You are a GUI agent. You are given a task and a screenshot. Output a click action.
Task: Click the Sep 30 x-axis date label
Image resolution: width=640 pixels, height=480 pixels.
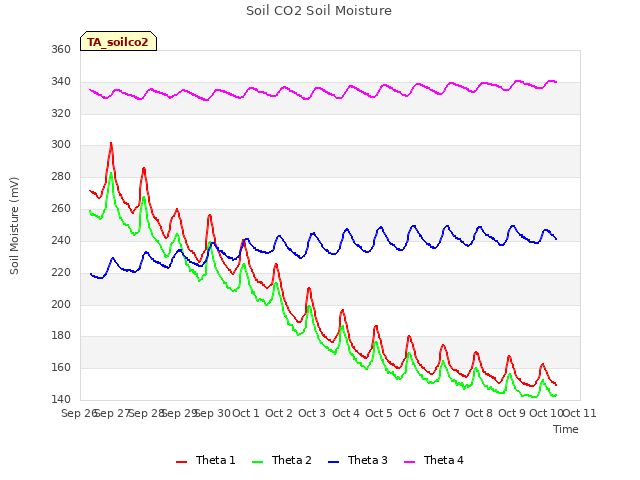[213, 413]
